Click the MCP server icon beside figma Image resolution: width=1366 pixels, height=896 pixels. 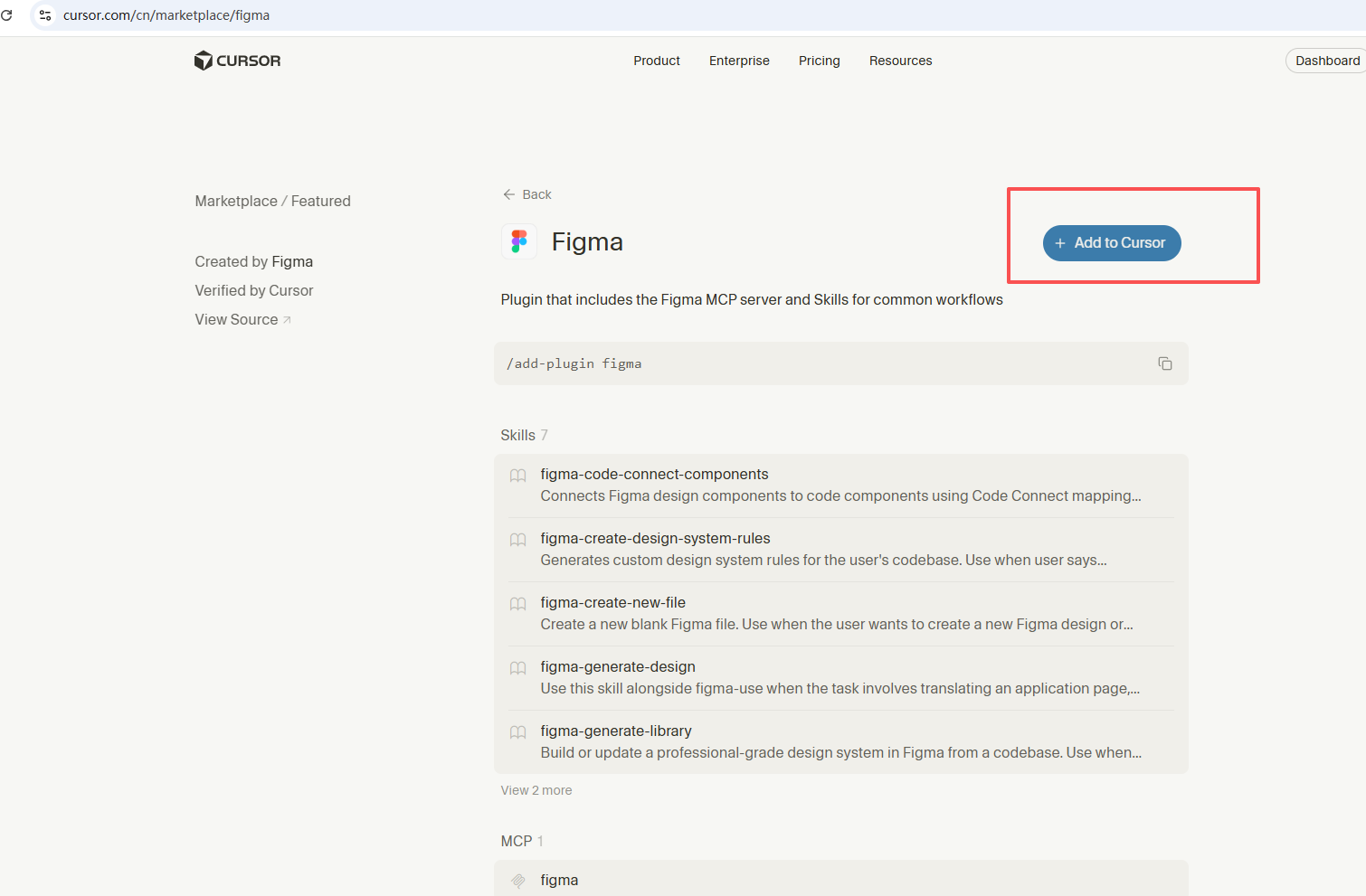517,881
